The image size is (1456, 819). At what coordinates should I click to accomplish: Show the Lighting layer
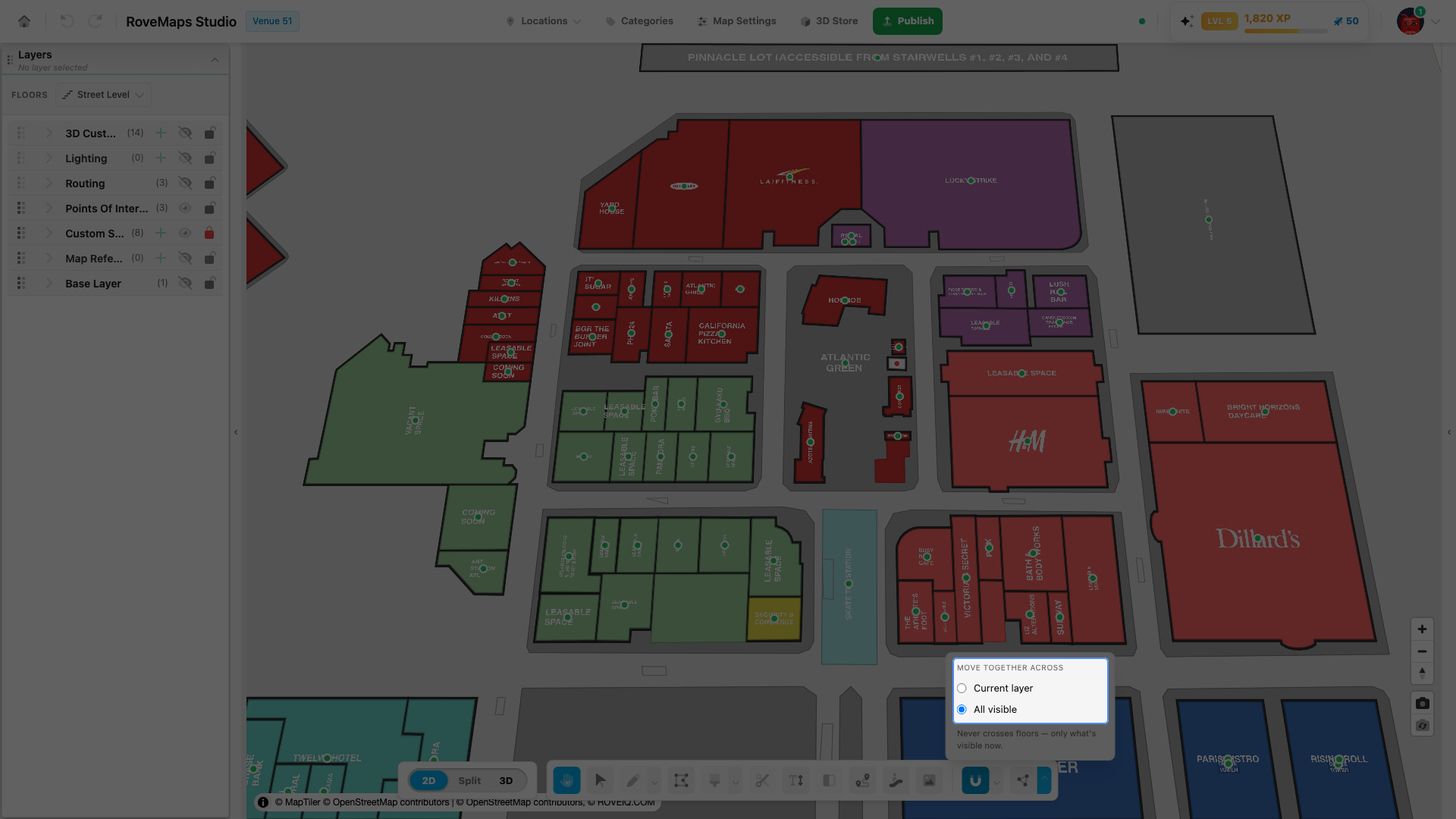coord(185,158)
